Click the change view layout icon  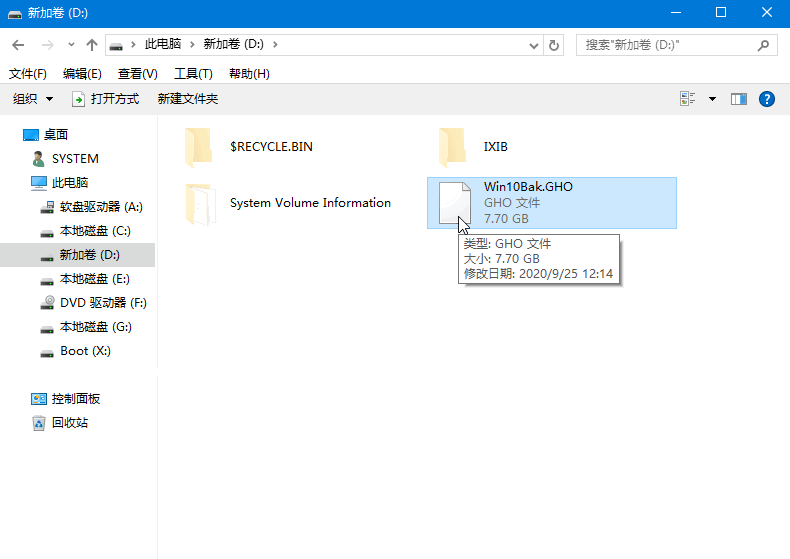(x=688, y=99)
